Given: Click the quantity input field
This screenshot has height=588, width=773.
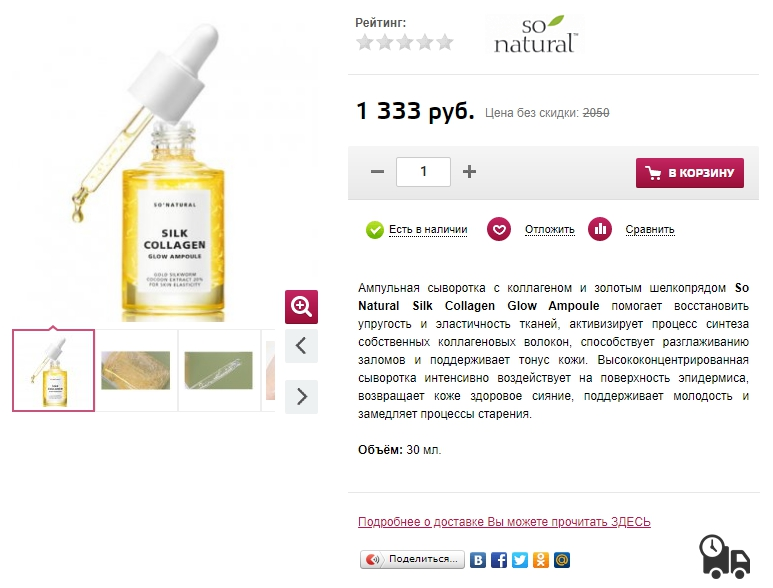Looking at the screenshot, I should point(423,172).
